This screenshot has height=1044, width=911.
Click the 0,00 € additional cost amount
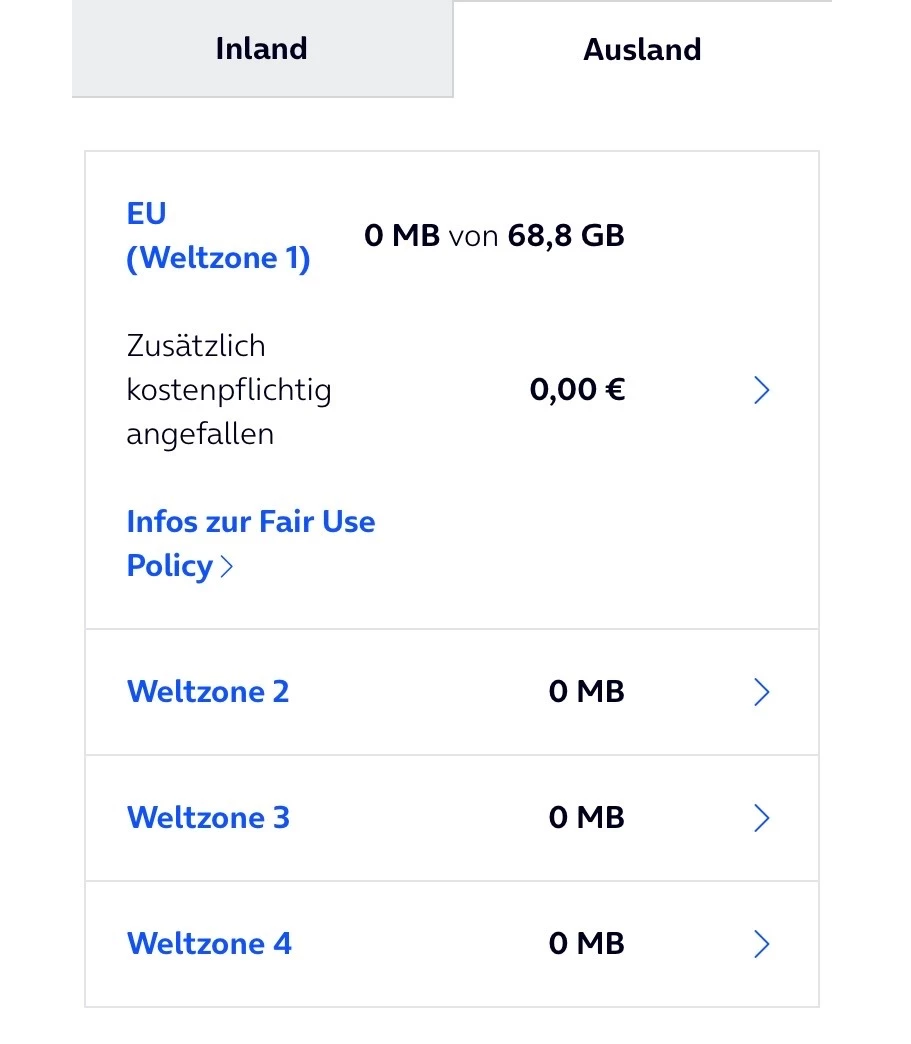pos(577,390)
